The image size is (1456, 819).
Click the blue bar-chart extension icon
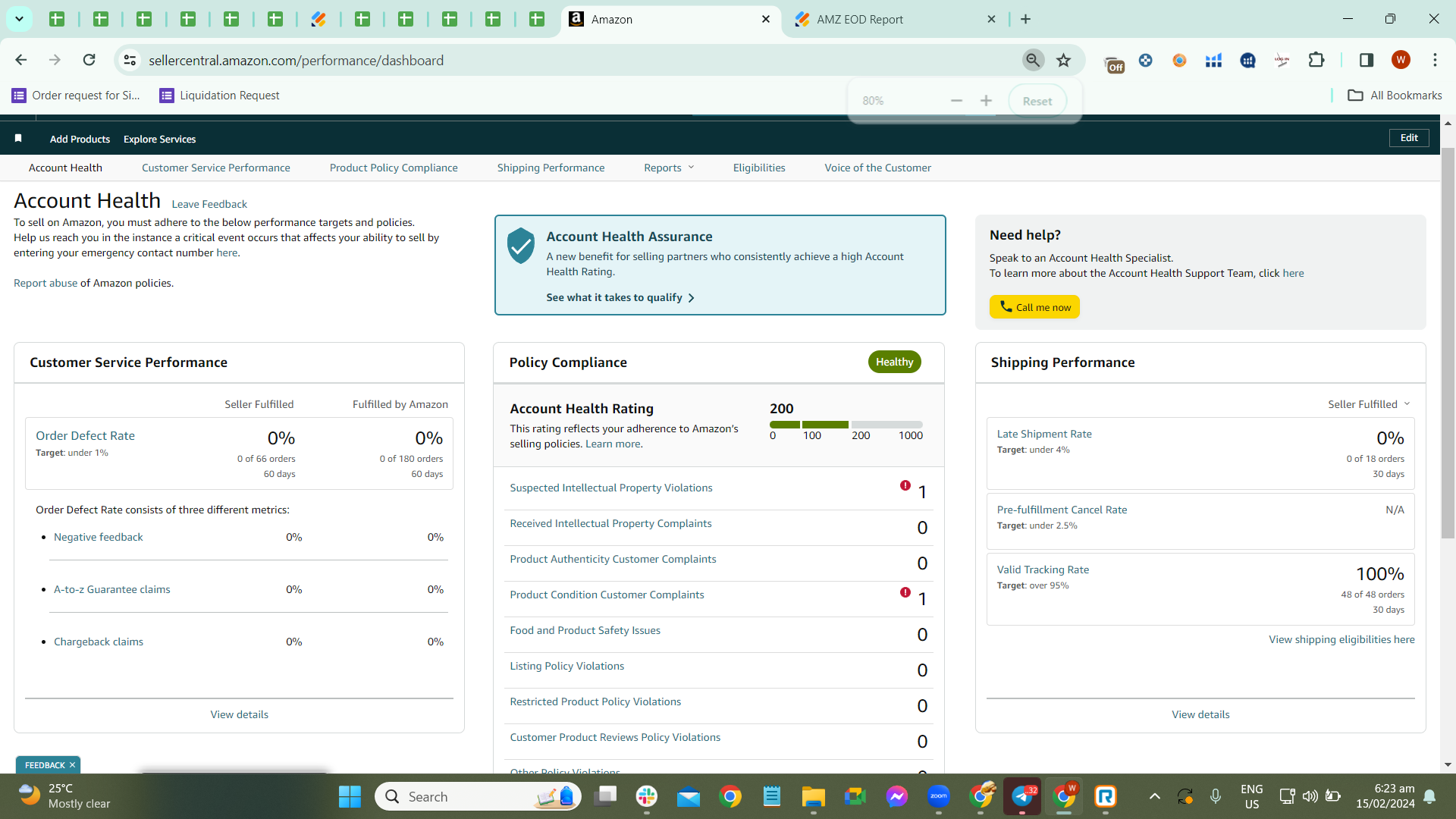(1213, 60)
